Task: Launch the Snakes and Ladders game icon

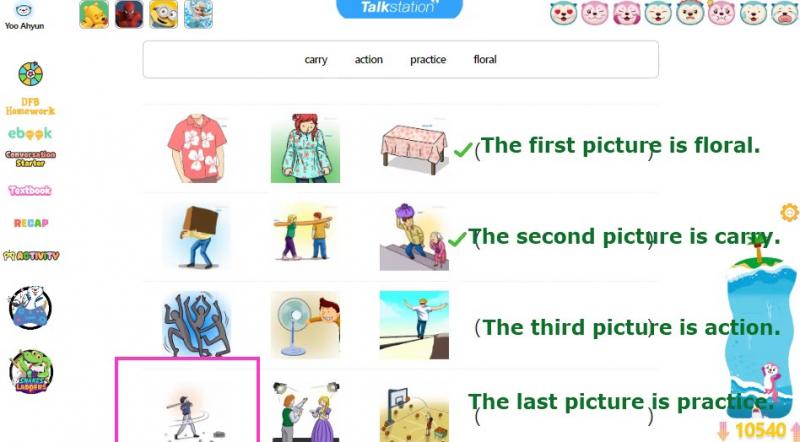Action: click(x=31, y=372)
